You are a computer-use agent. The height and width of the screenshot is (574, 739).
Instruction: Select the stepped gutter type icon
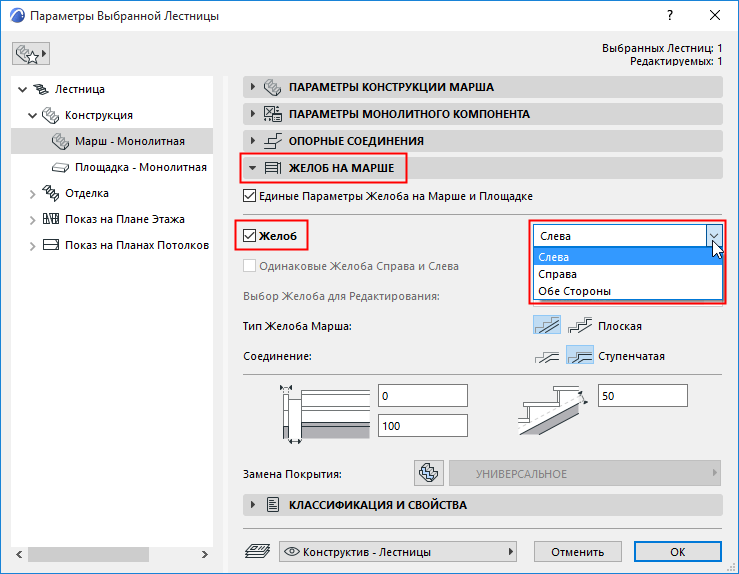tap(580, 326)
